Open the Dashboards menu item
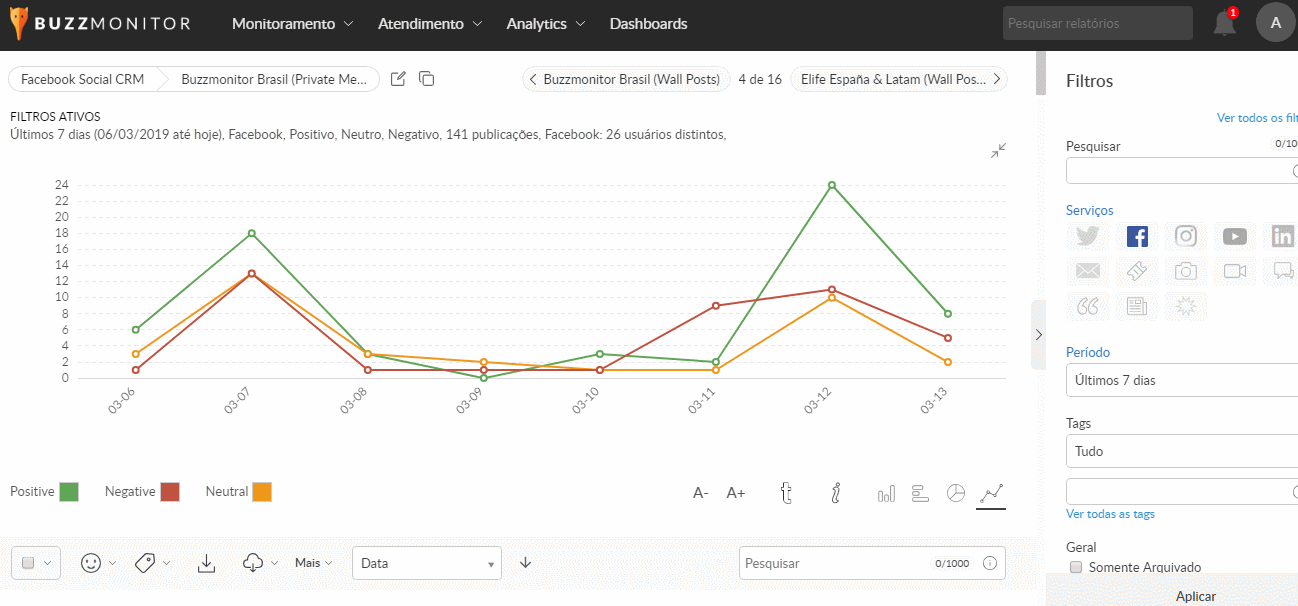 [x=648, y=24]
